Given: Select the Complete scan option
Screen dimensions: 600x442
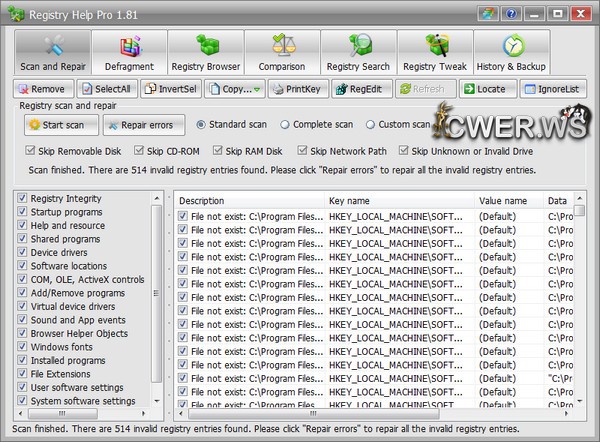Looking at the screenshot, I should click(x=286, y=125).
